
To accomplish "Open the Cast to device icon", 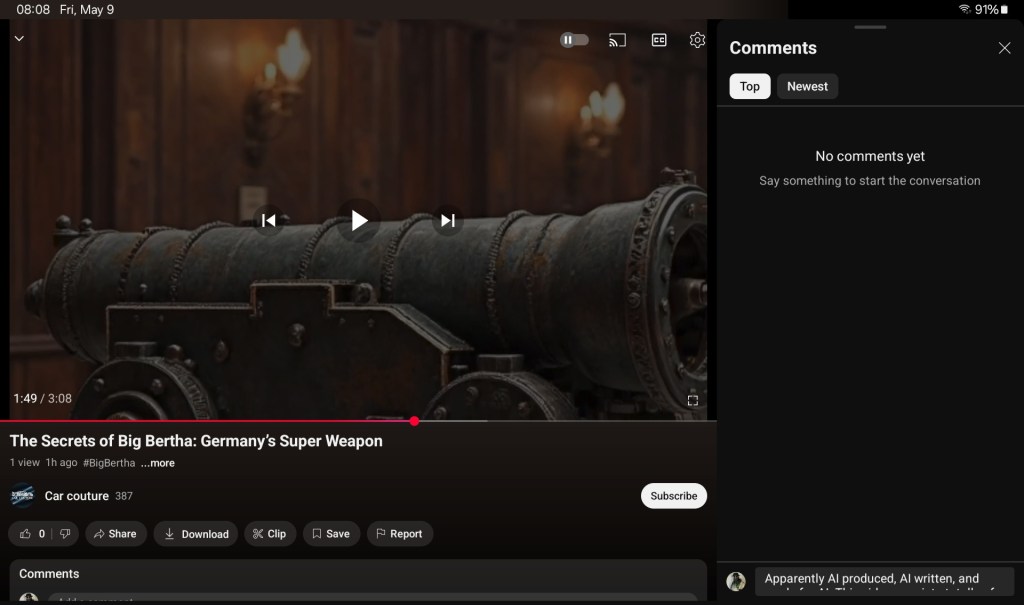I will 618,40.
